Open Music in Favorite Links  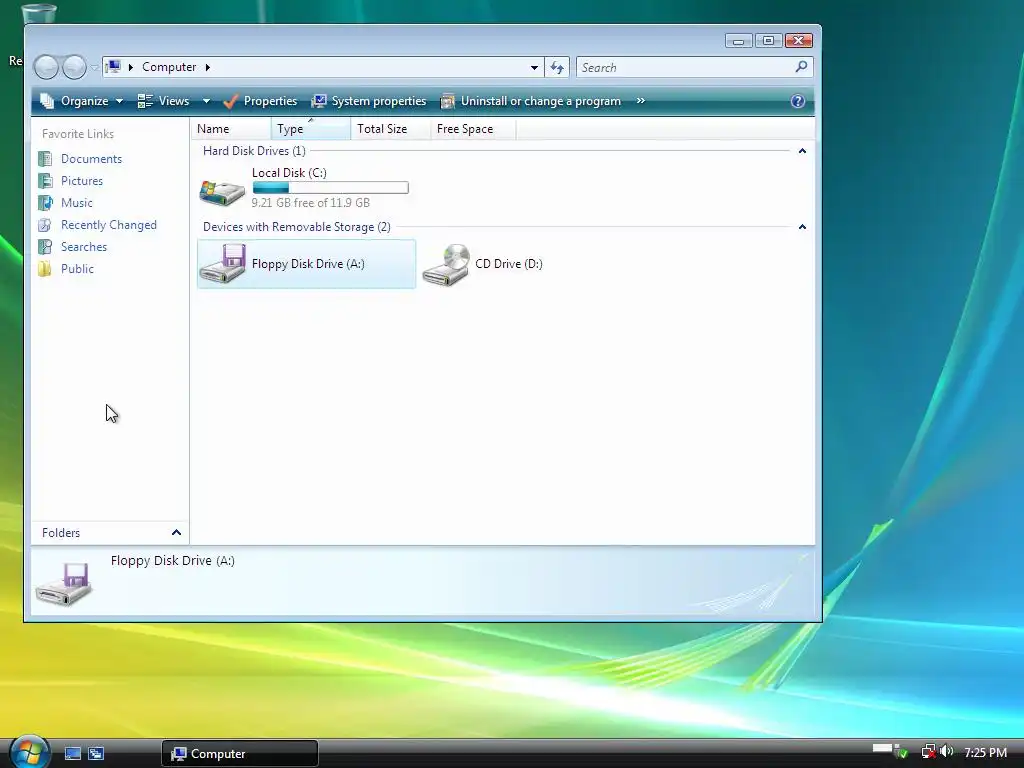(x=76, y=203)
